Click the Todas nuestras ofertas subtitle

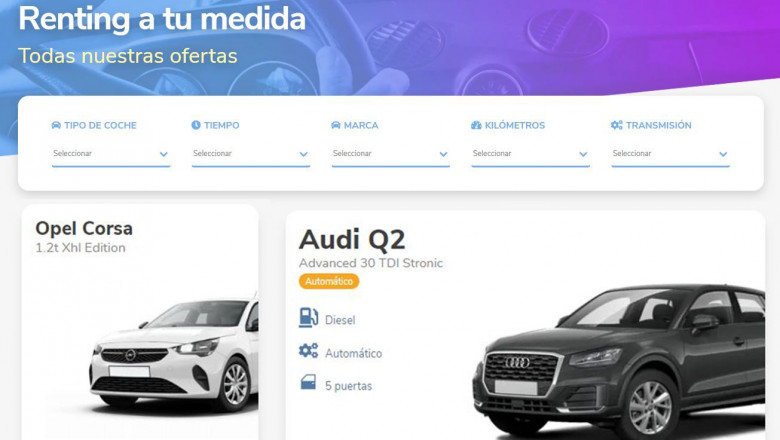(x=128, y=56)
